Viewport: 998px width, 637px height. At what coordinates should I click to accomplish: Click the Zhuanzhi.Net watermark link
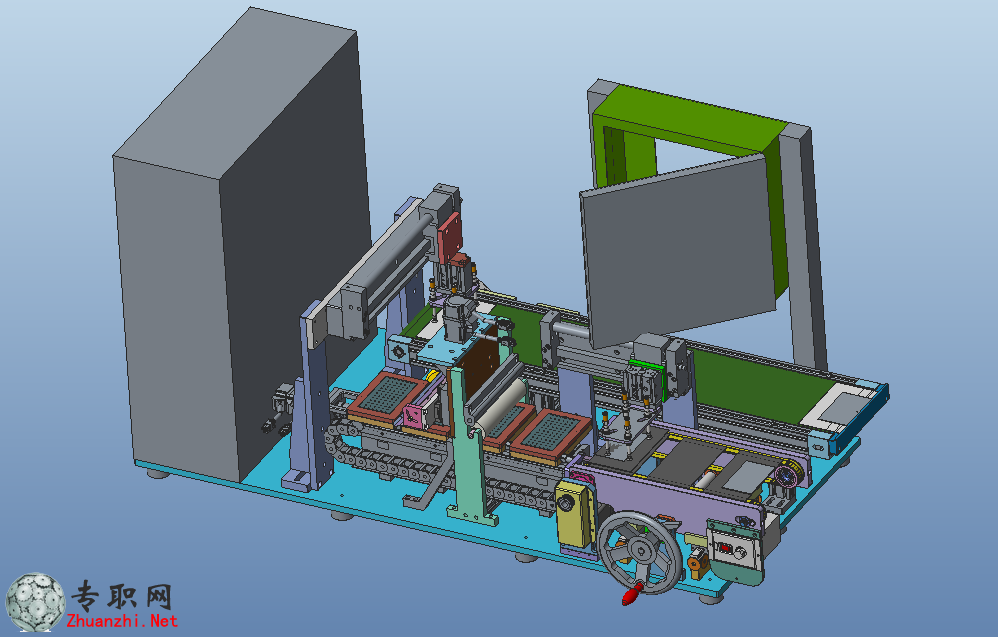pos(122,620)
